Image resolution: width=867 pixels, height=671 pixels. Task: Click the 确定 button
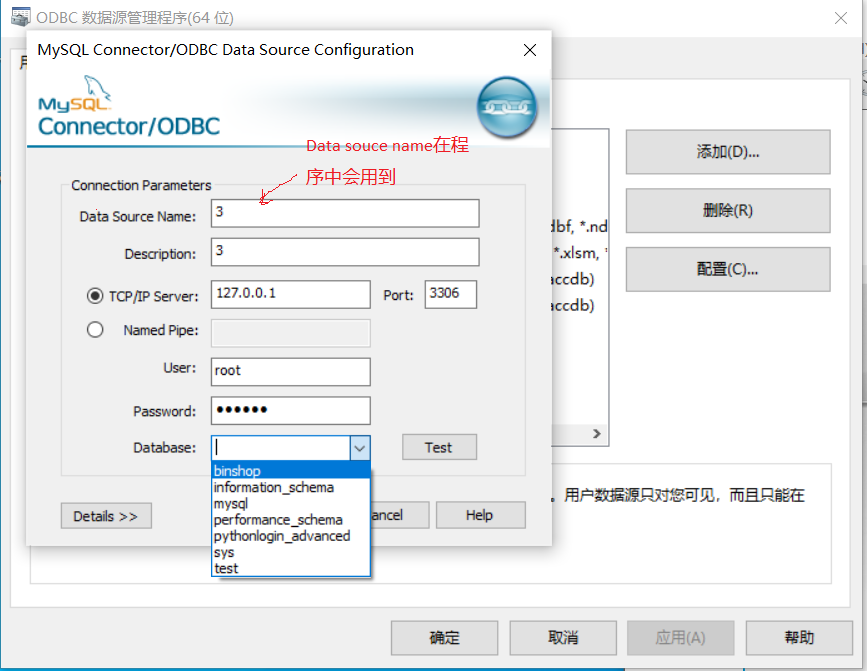[444, 637]
